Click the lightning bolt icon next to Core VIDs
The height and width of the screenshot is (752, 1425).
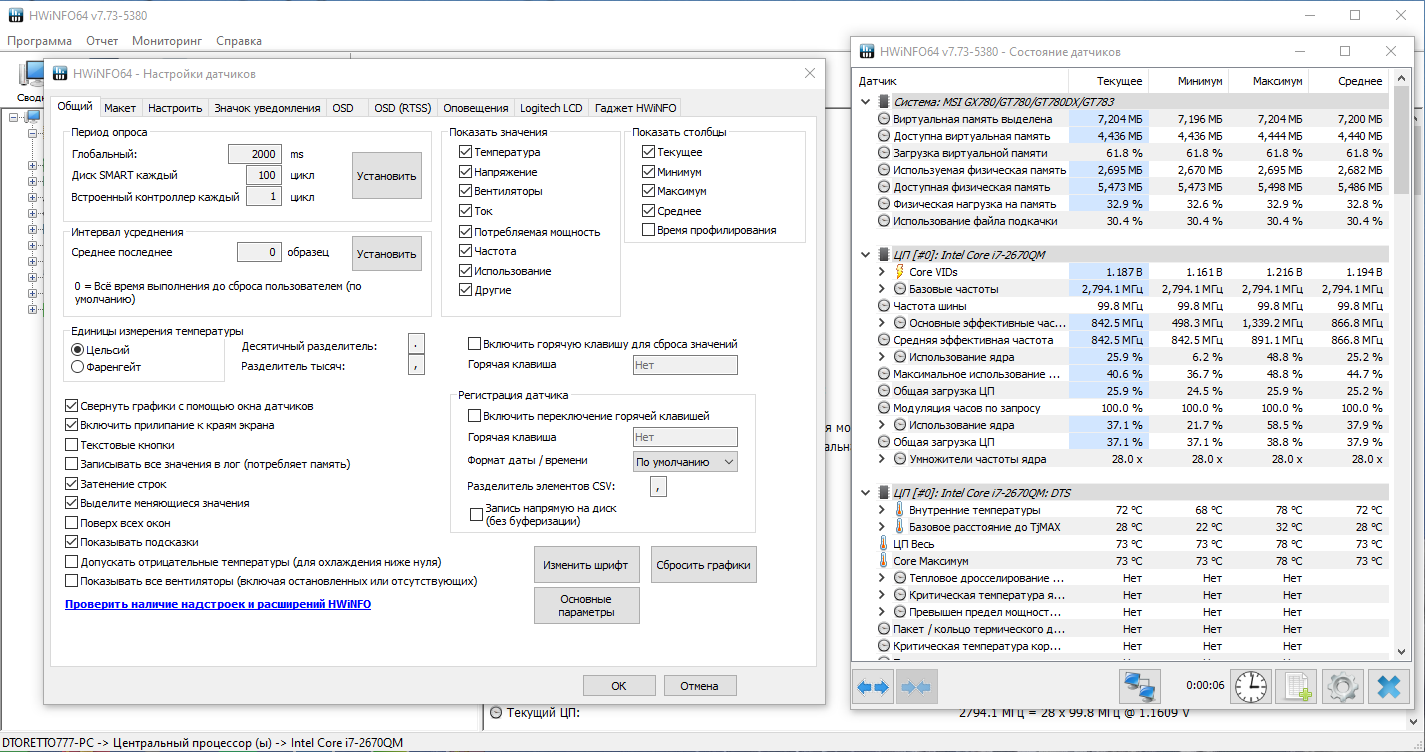coord(899,271)
